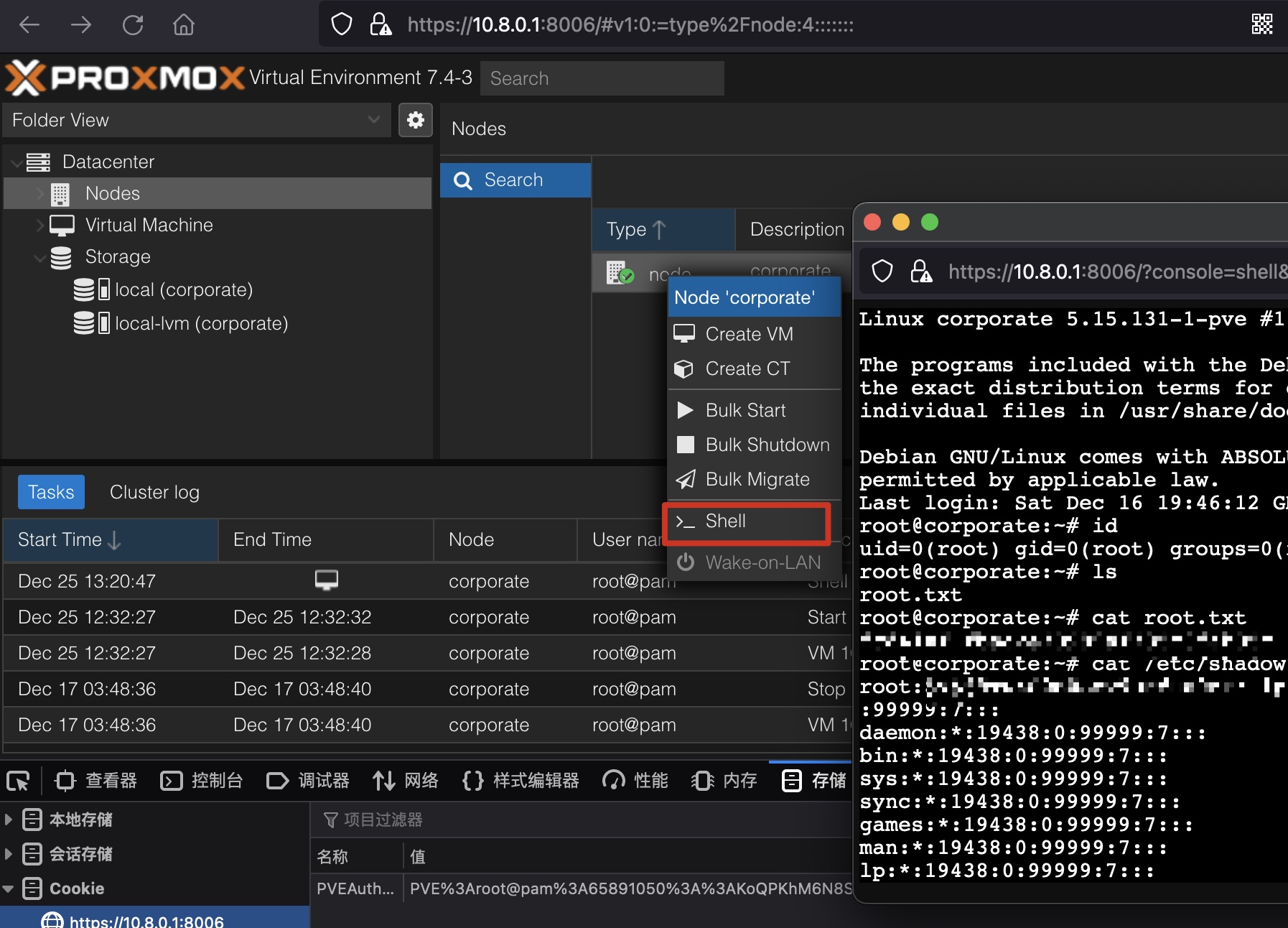This screenshot has height=928, width=1288.
Task: Click the online node status icon in grid
Action: pos(620,273)
